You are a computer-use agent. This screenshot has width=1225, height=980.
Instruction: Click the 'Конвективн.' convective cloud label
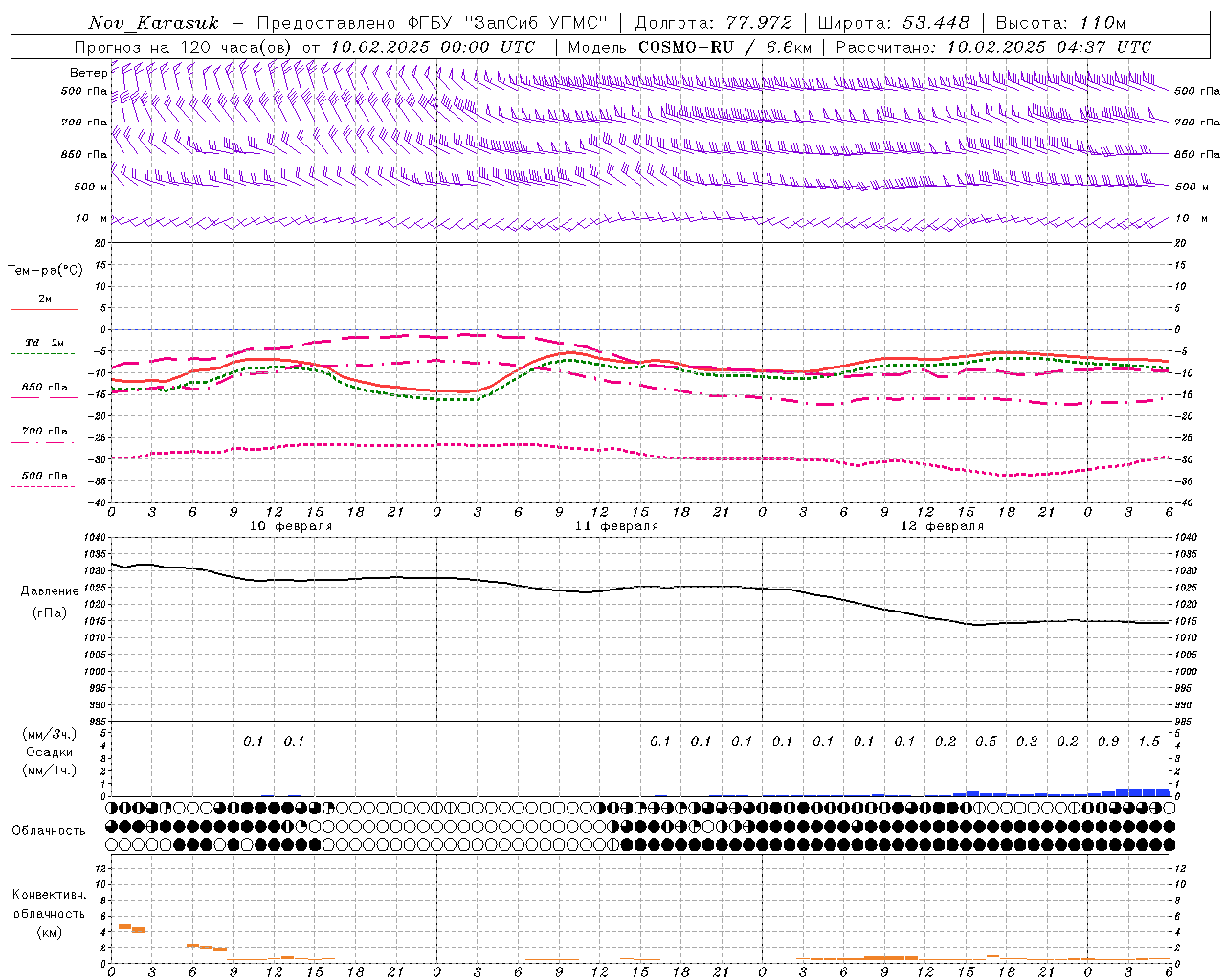tap(49, 895)
